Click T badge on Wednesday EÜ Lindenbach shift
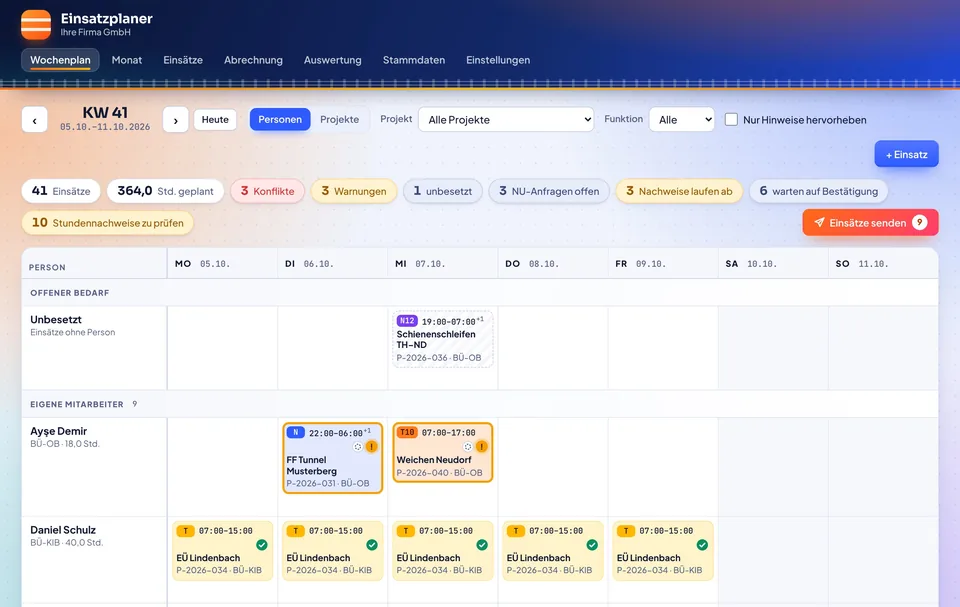 pos(406,531)
